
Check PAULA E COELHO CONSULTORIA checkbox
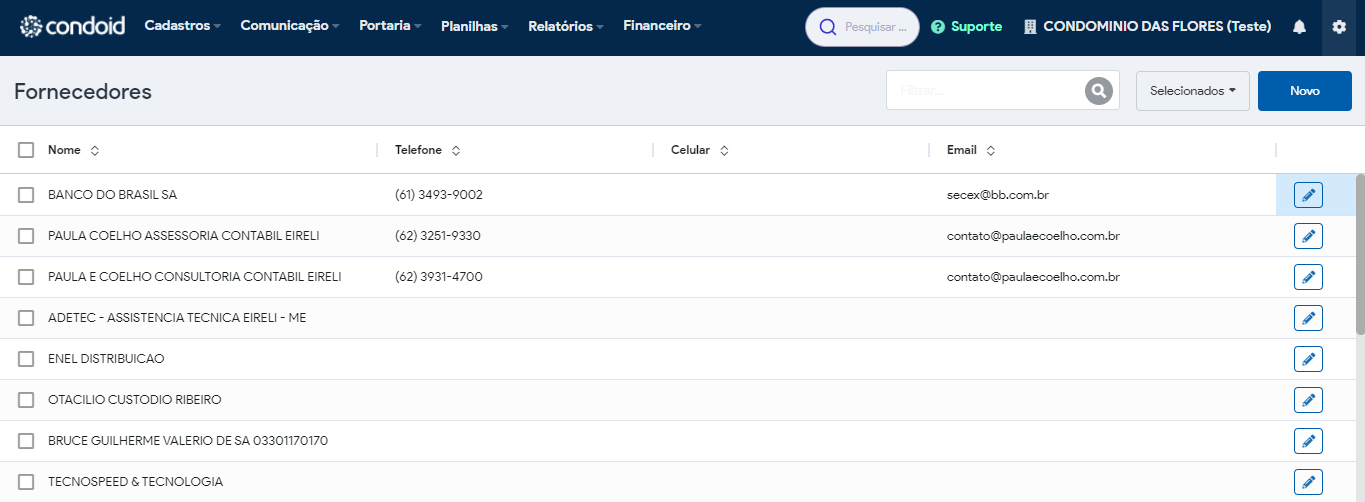click(26, 277)
